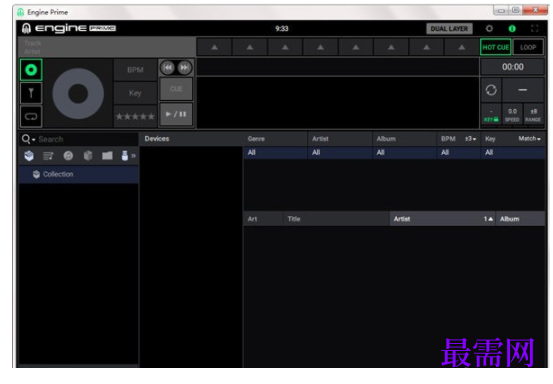Select the green vinyl platter view button
This screenshot has height=384, width=553.
(31, 70)
